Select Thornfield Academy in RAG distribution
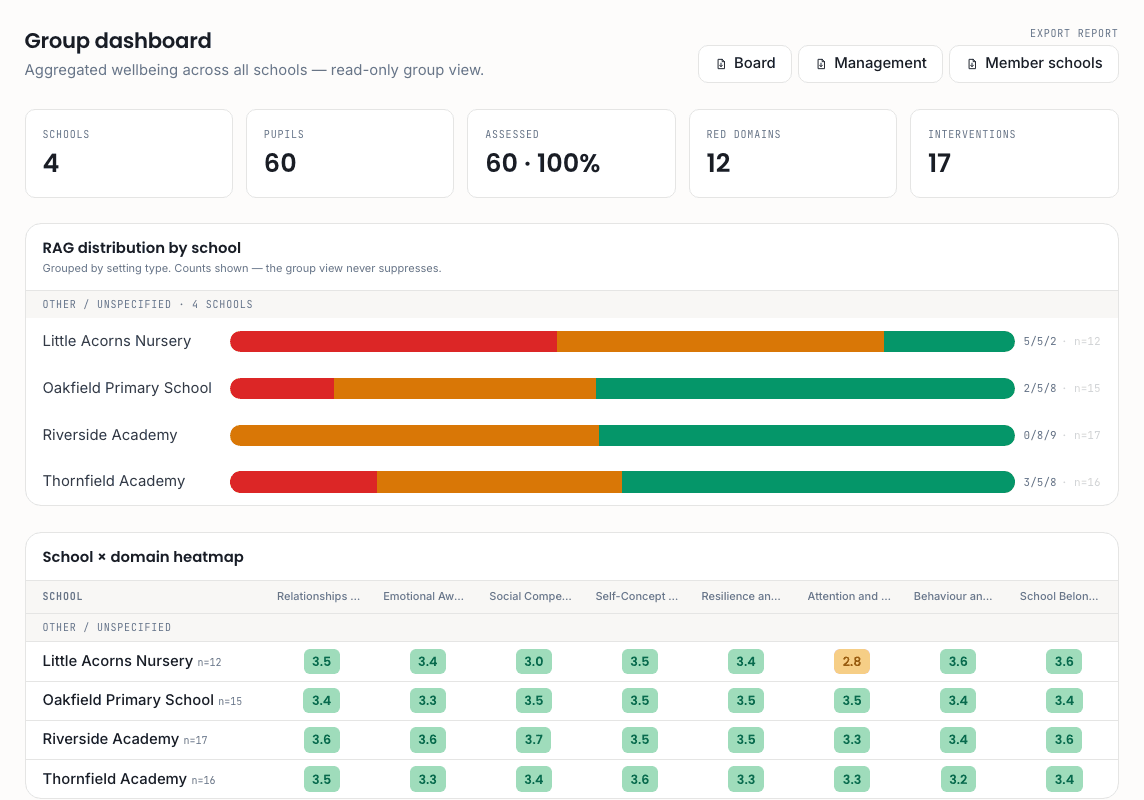The image size is (1144, 800). 114,481
